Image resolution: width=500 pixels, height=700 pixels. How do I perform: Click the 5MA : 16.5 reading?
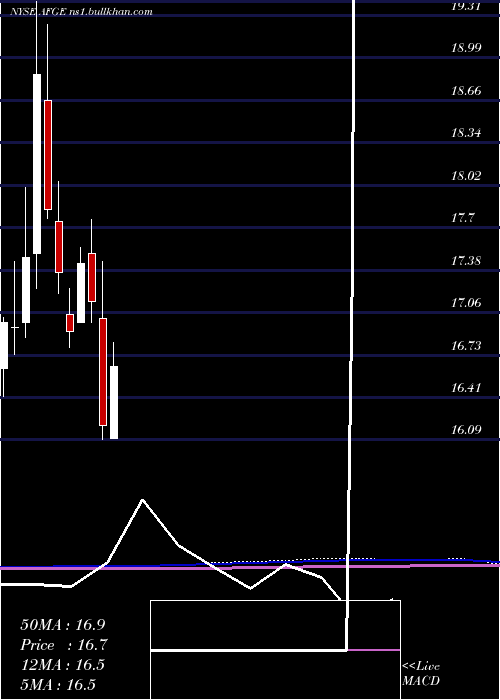coord(58,684)
